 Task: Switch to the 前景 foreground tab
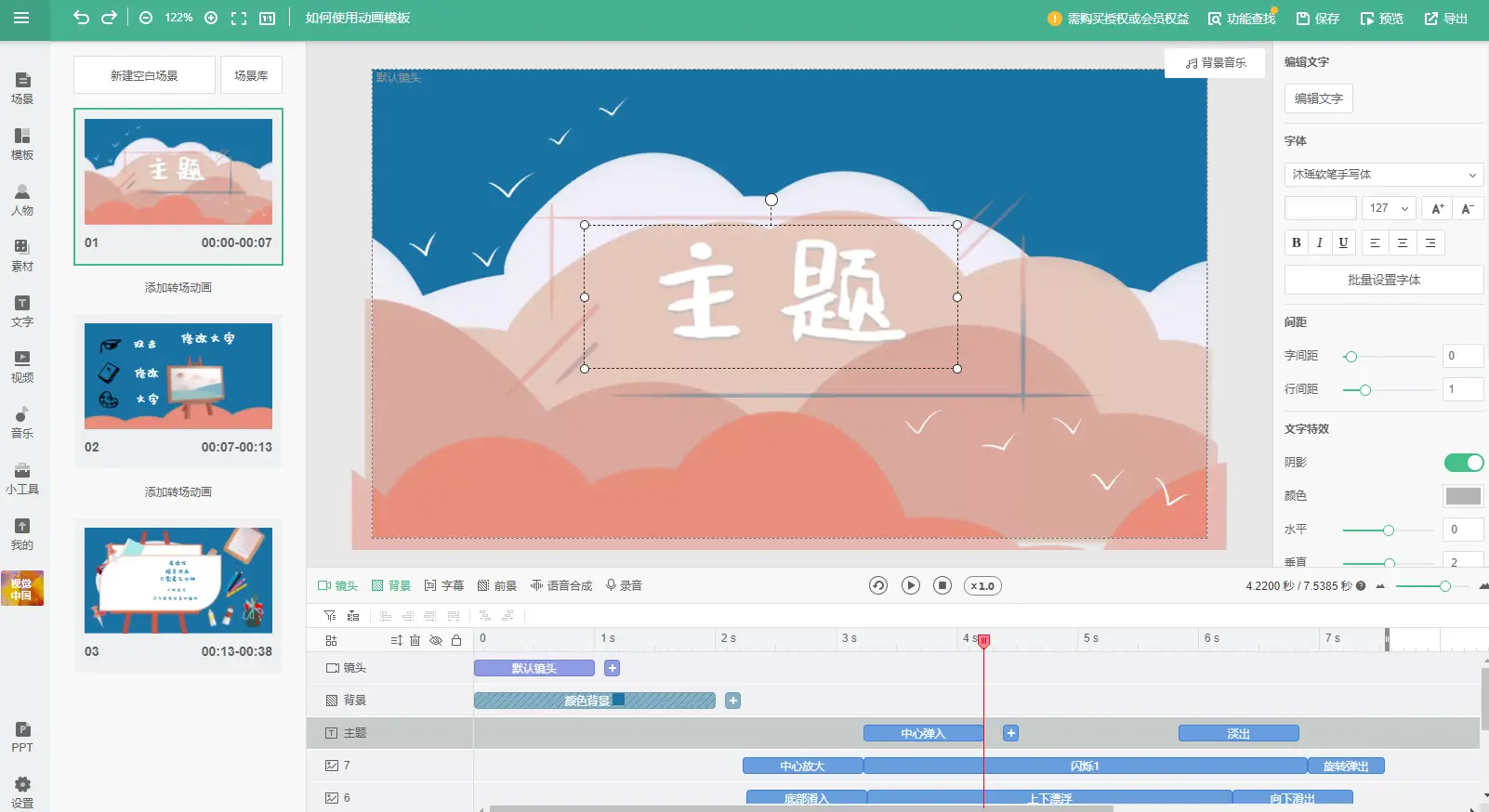[x=496, y=585]
